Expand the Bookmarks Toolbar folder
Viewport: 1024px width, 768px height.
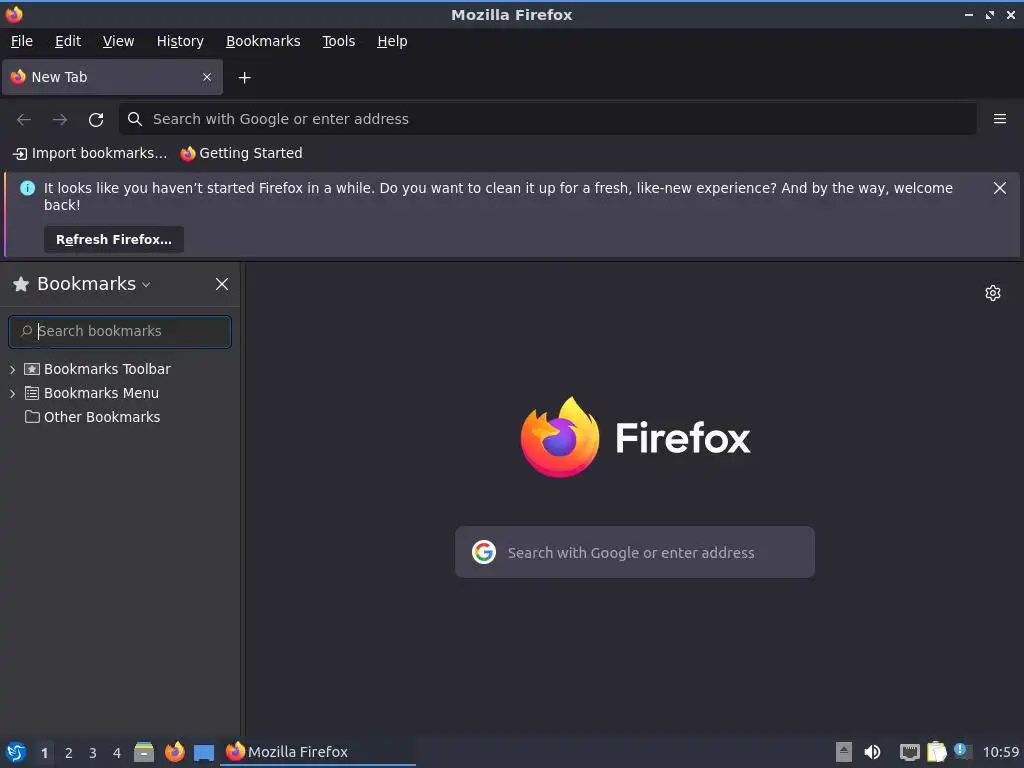tap(12, 370)
